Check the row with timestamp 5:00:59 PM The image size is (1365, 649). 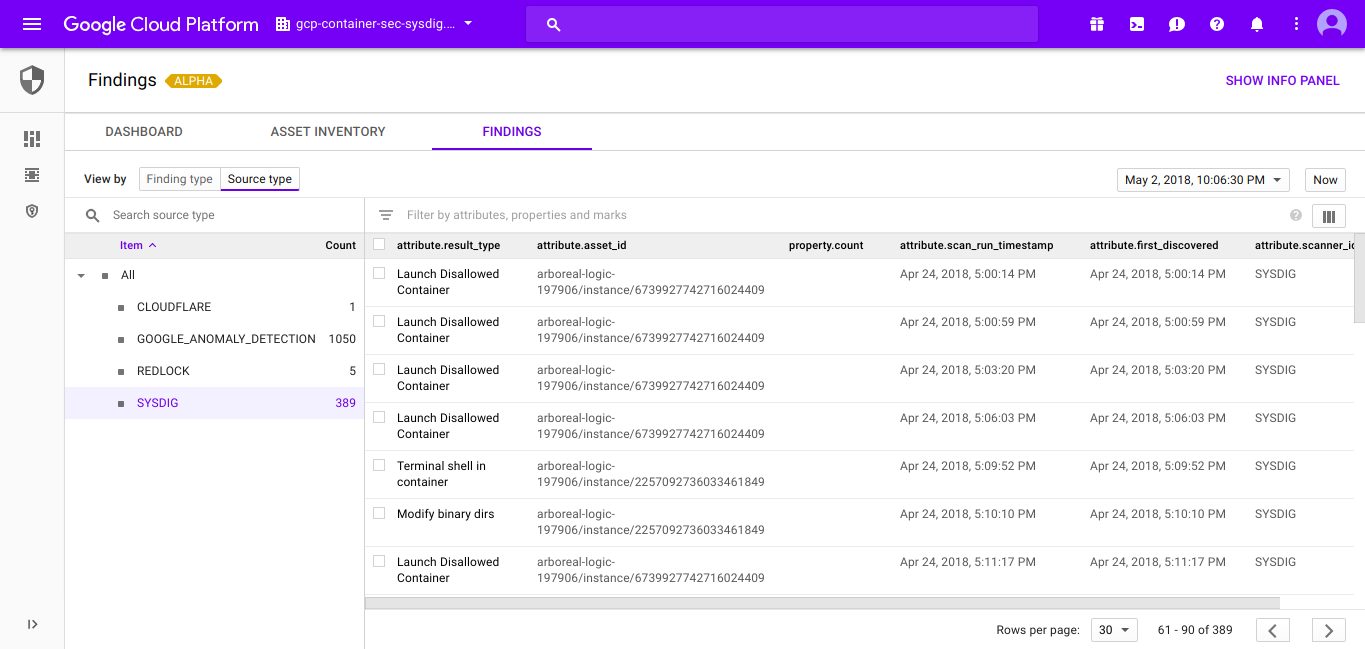(x=379, y=321)
